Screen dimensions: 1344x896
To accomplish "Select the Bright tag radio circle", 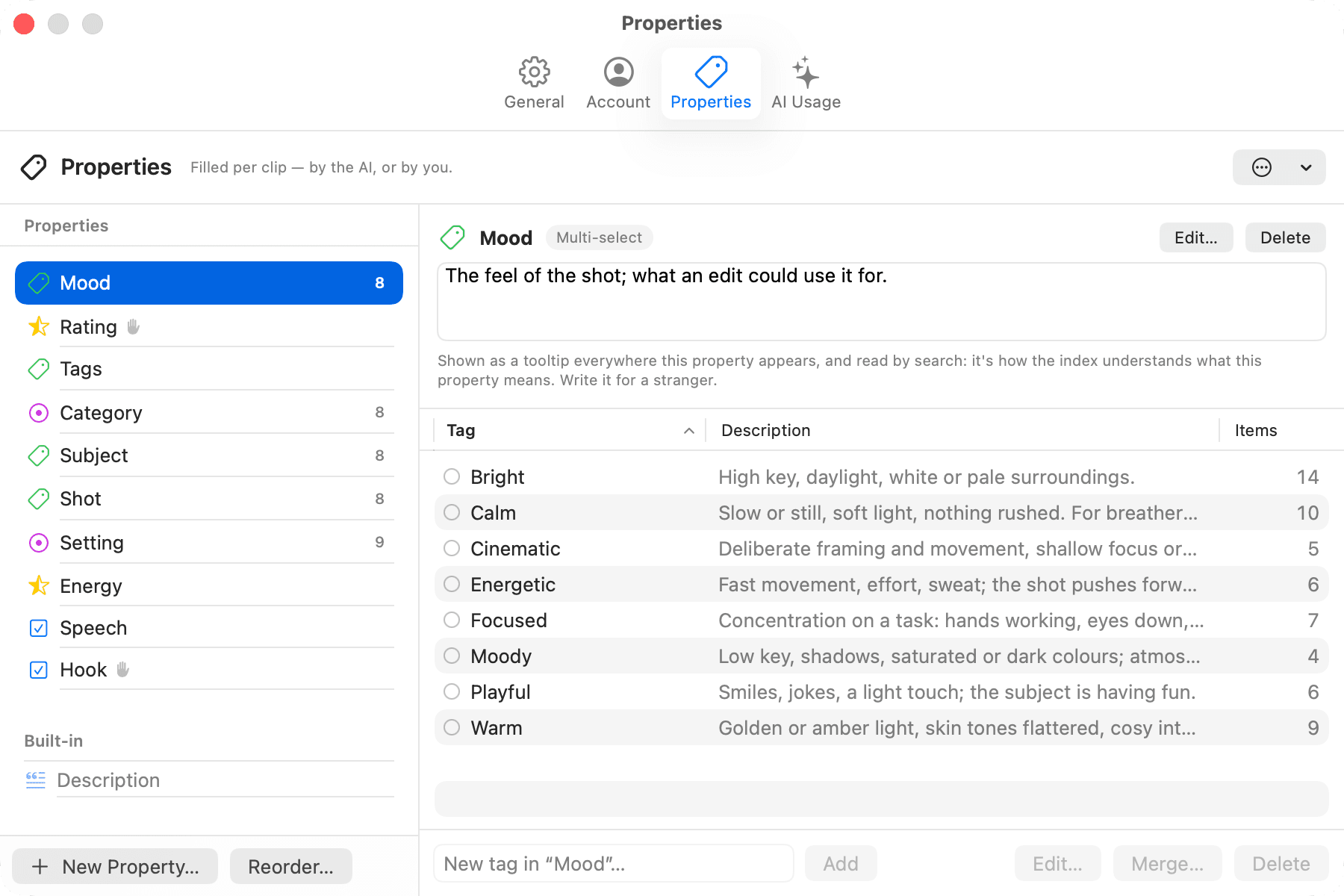I will pyautogui.click(x=452, y=476).
